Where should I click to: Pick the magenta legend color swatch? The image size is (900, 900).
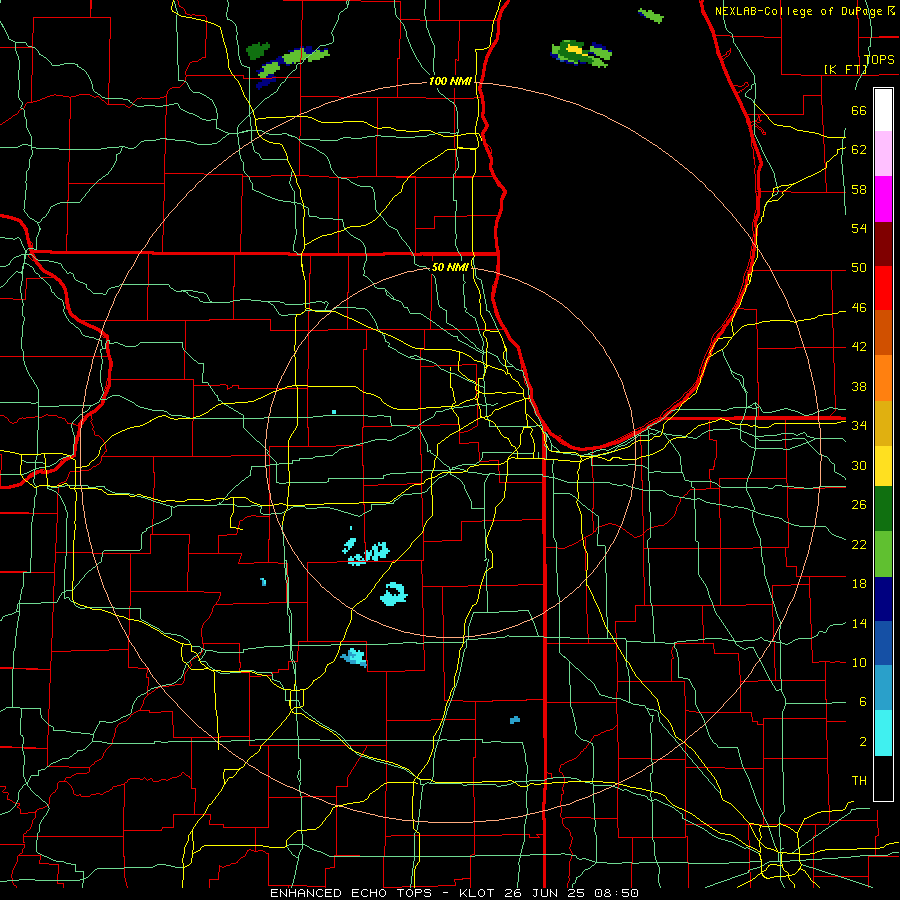[x=883, y=199]
